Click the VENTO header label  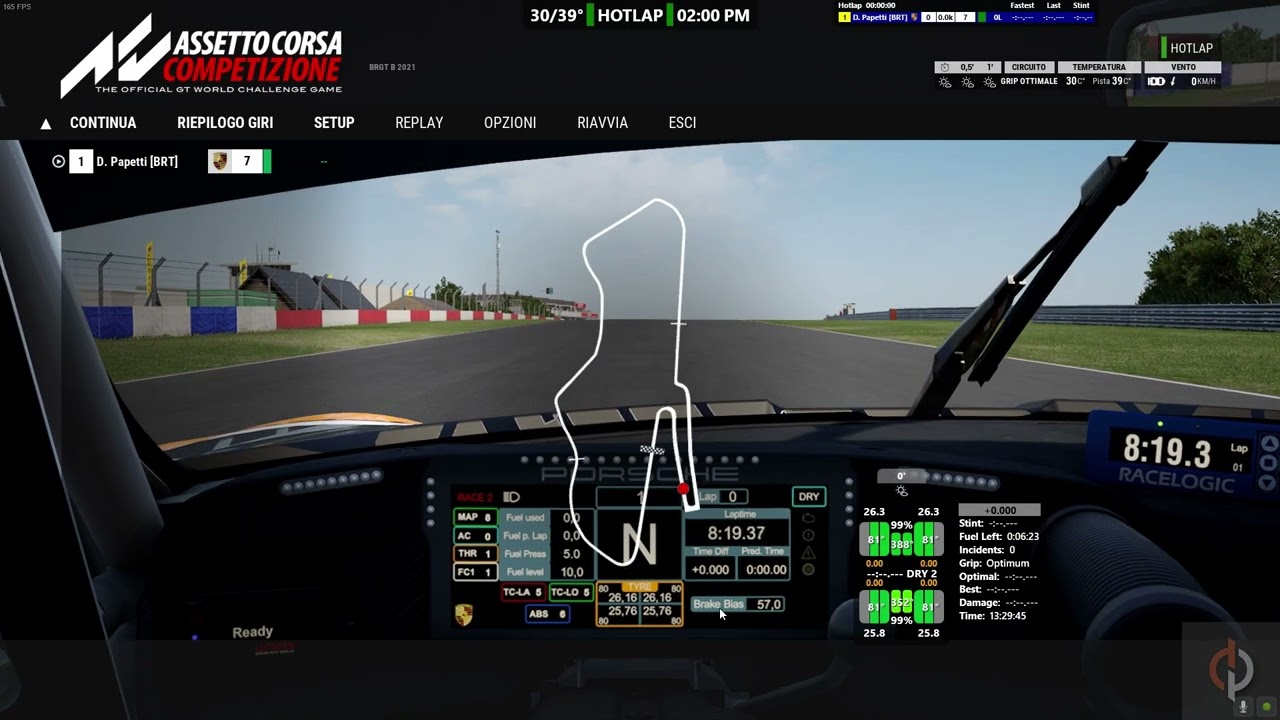pyautogui.click(x=1183, y=67)
